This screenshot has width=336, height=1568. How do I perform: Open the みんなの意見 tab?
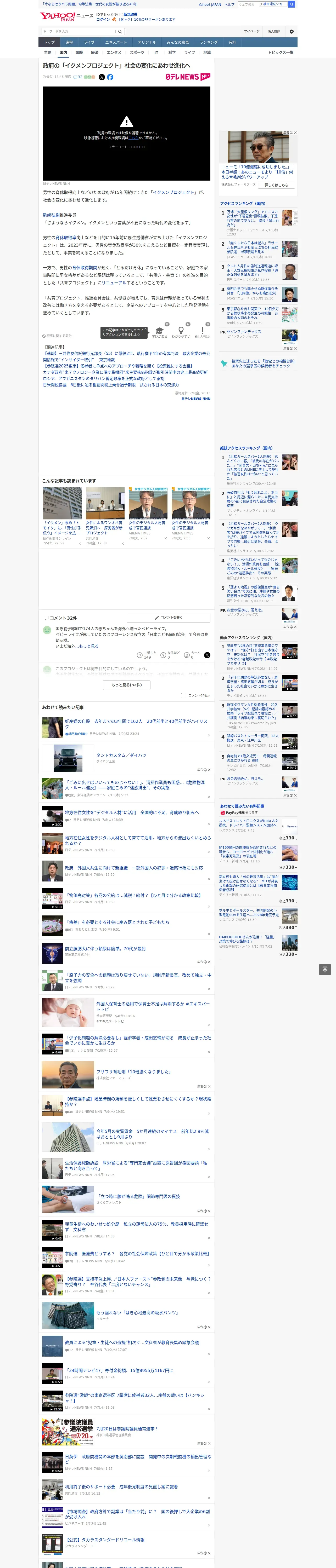tap(177, 43)
